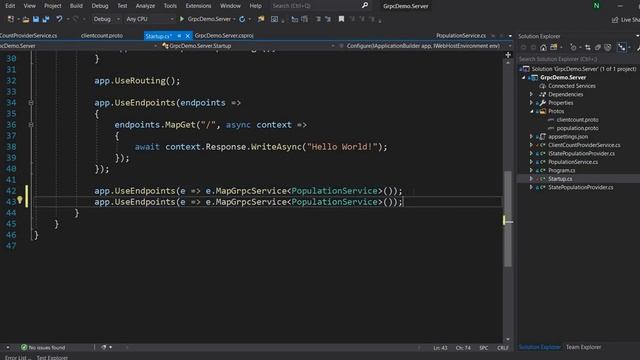
Task: Open the Edit menu
Action: tap(10, 6)
